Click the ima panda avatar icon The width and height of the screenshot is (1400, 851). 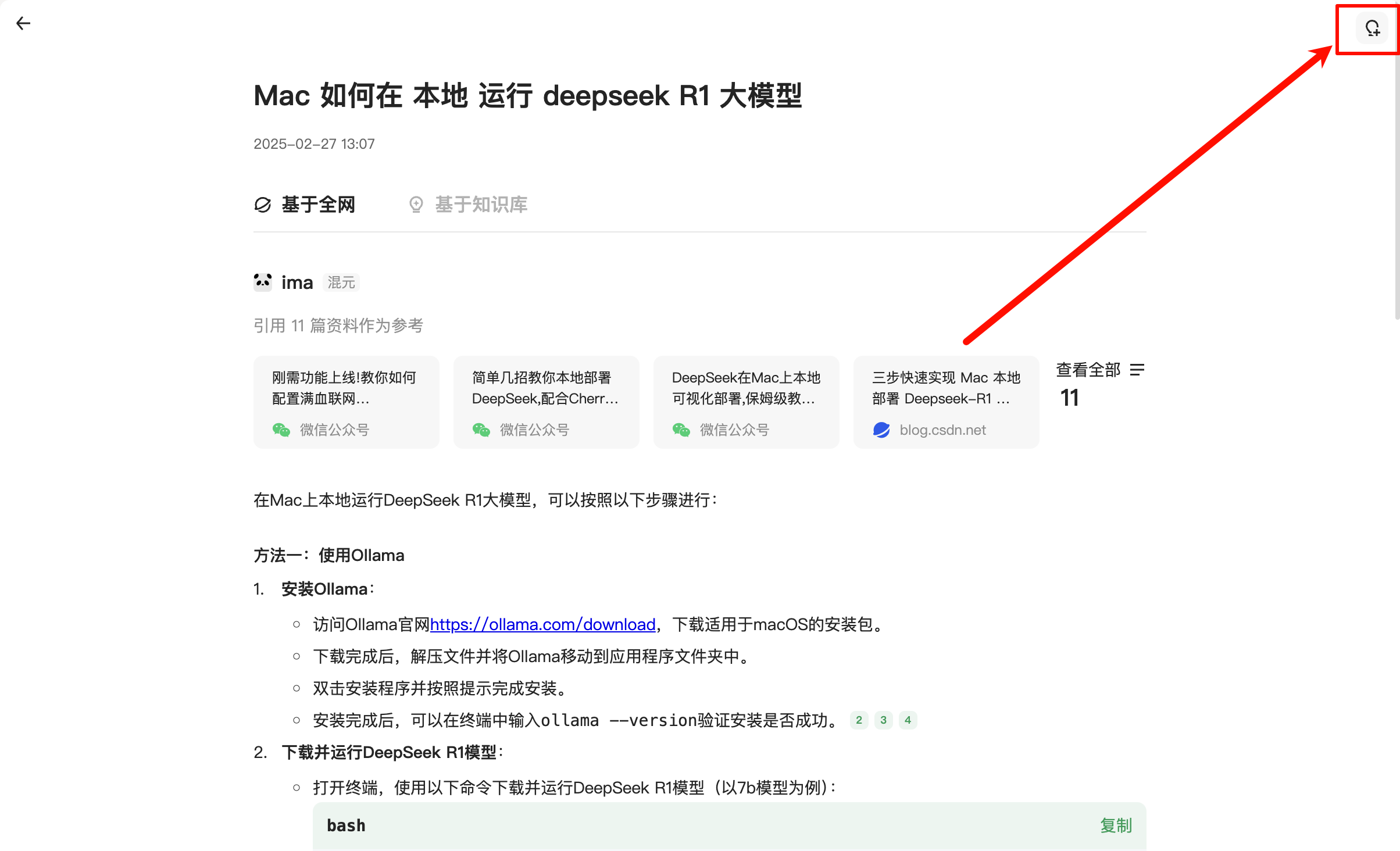coord(263,283)
